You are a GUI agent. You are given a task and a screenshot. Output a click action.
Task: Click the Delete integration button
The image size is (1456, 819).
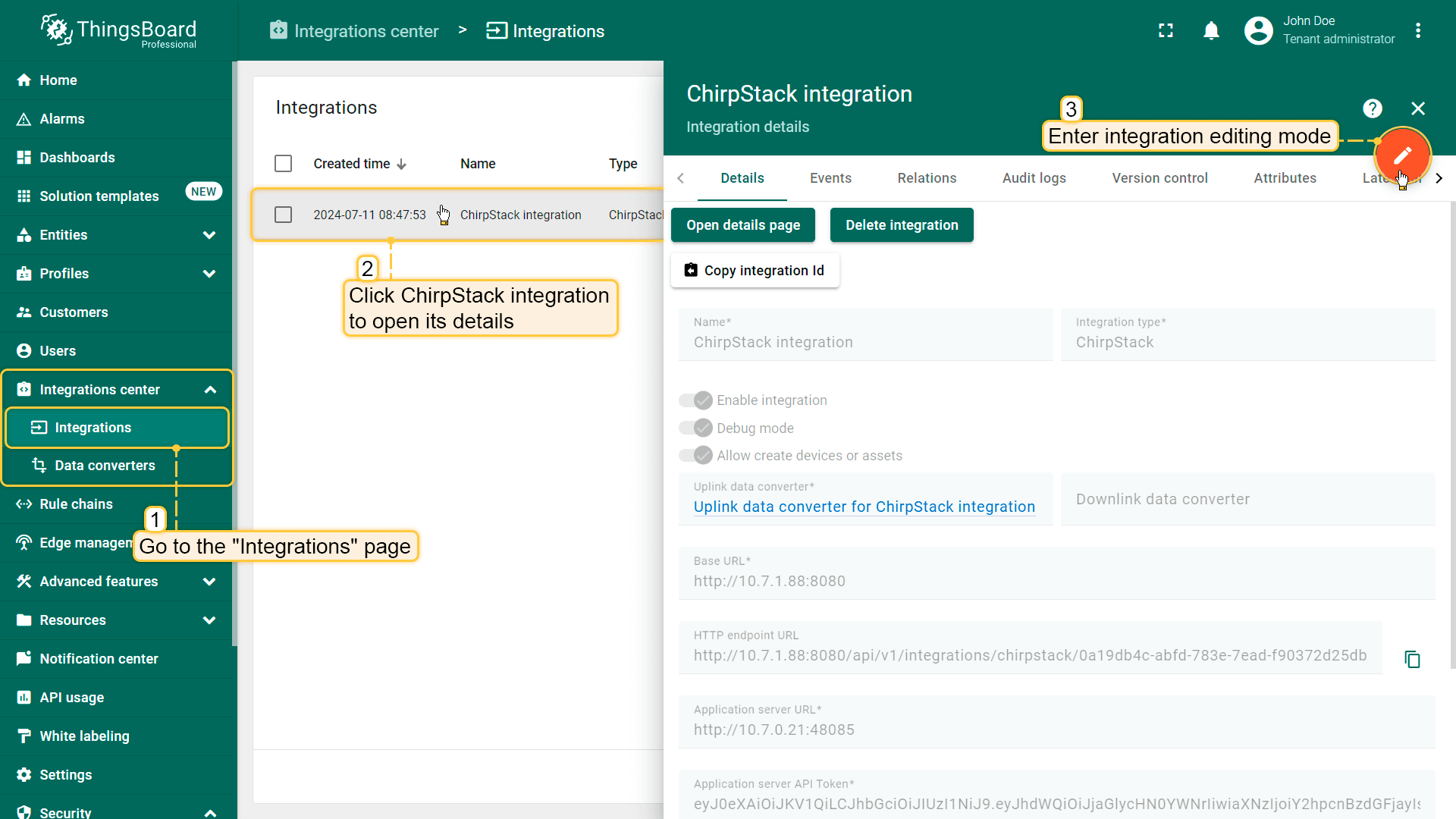click(902, 225)
